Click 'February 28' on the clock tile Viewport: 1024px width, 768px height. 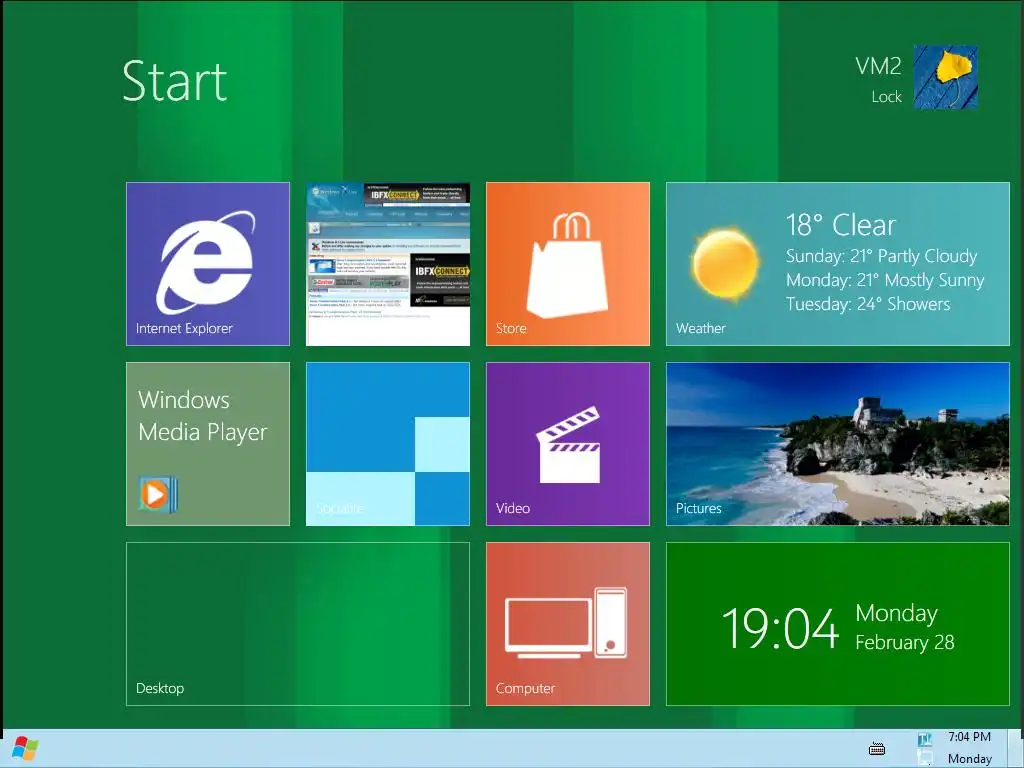pyautogui.click(x=905, y=643)
